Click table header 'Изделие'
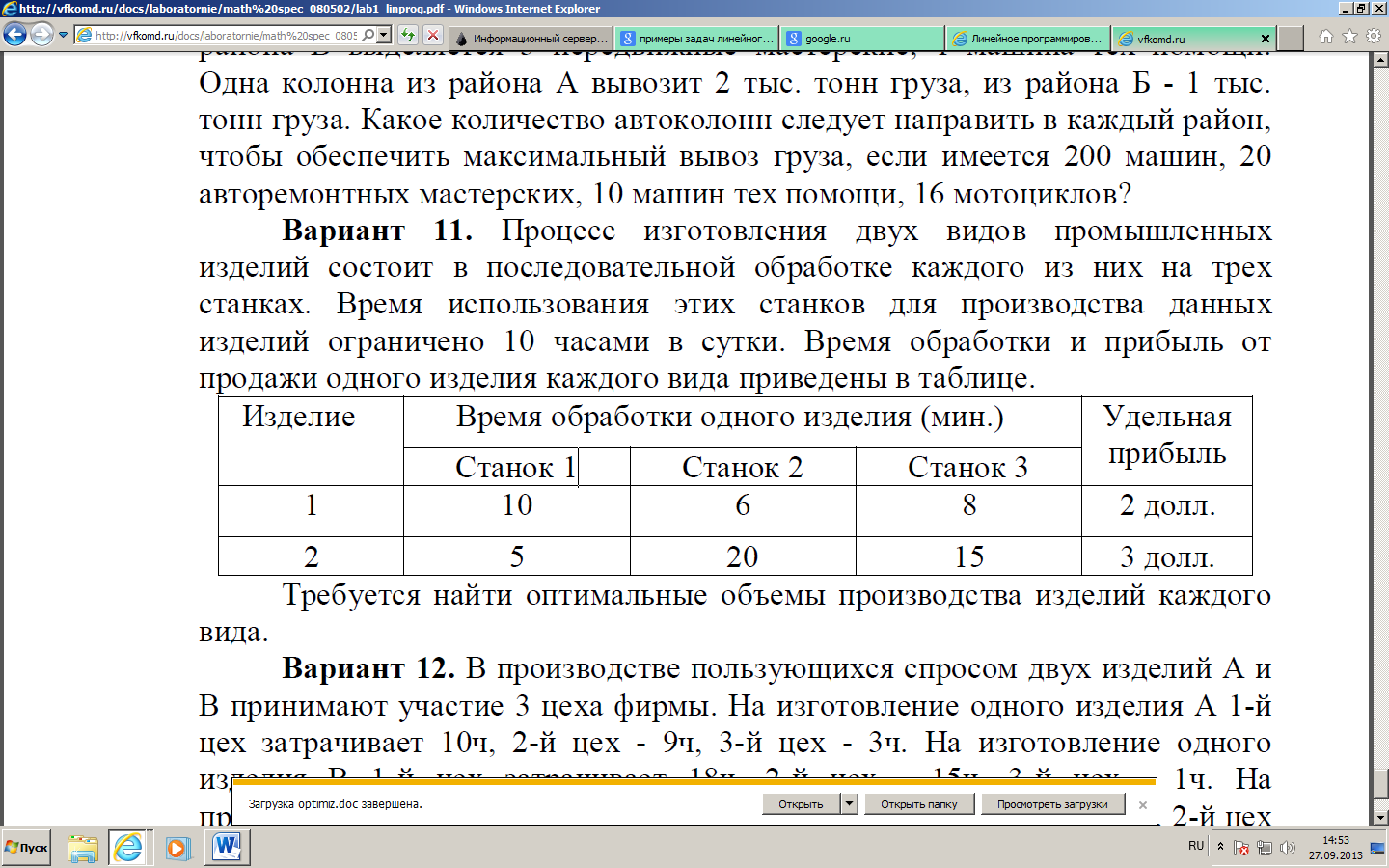 point(298,417)
